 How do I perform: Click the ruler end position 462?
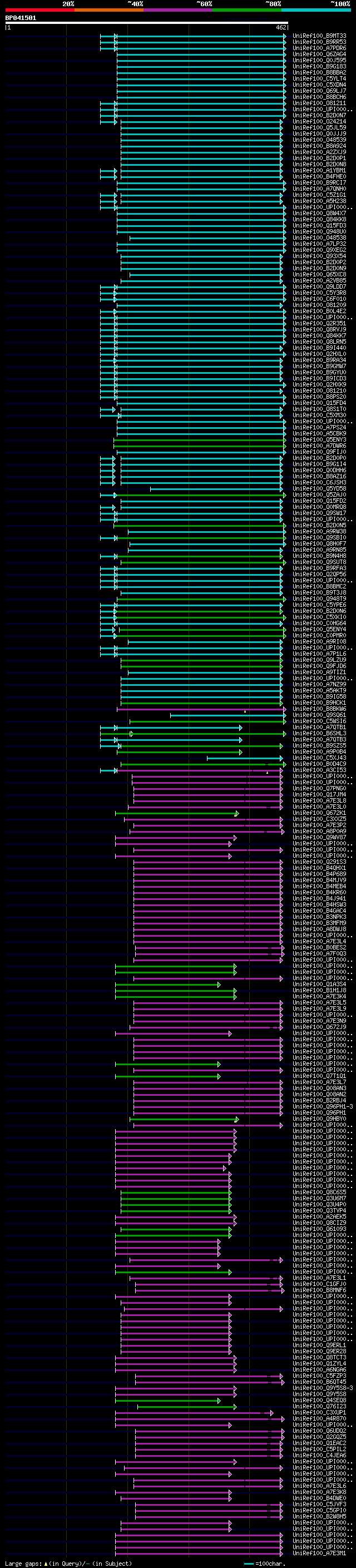[281, 27]
